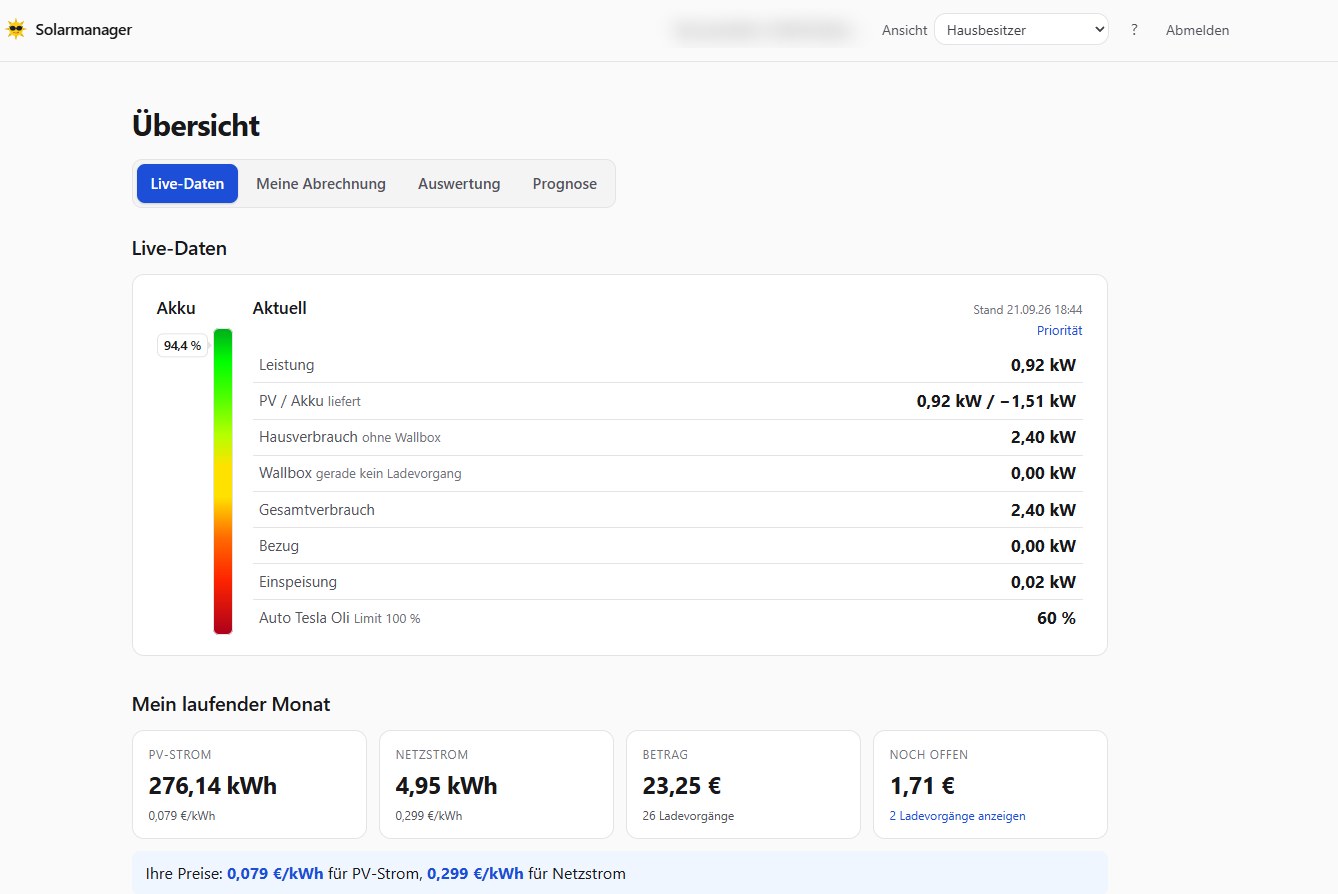Switch to the Live-Daten tab
This screenshot has height=894, width=1338.
[187, 184]
